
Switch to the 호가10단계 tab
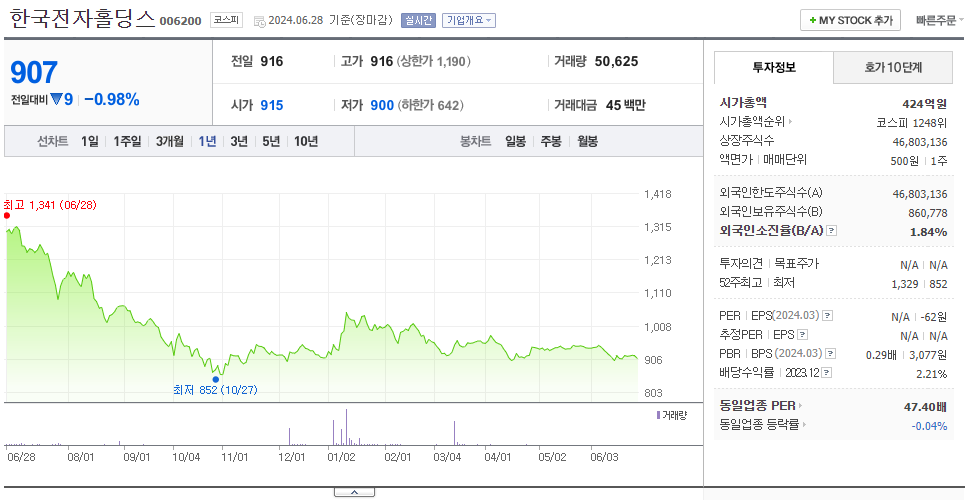(x=893, y=67)
